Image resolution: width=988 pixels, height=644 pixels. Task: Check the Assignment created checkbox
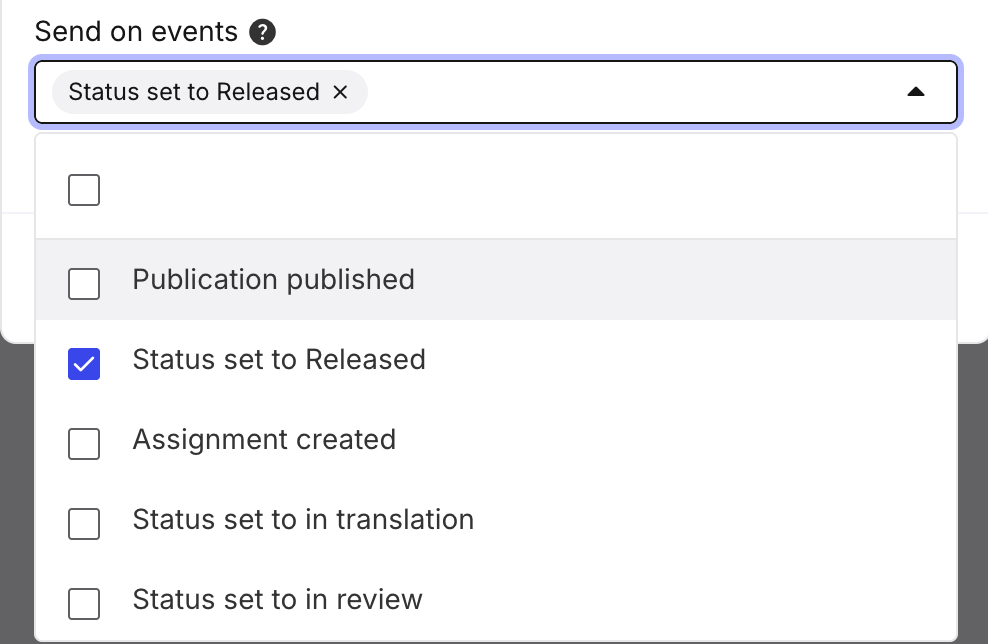pyautogui.click(x=84, y=444)
